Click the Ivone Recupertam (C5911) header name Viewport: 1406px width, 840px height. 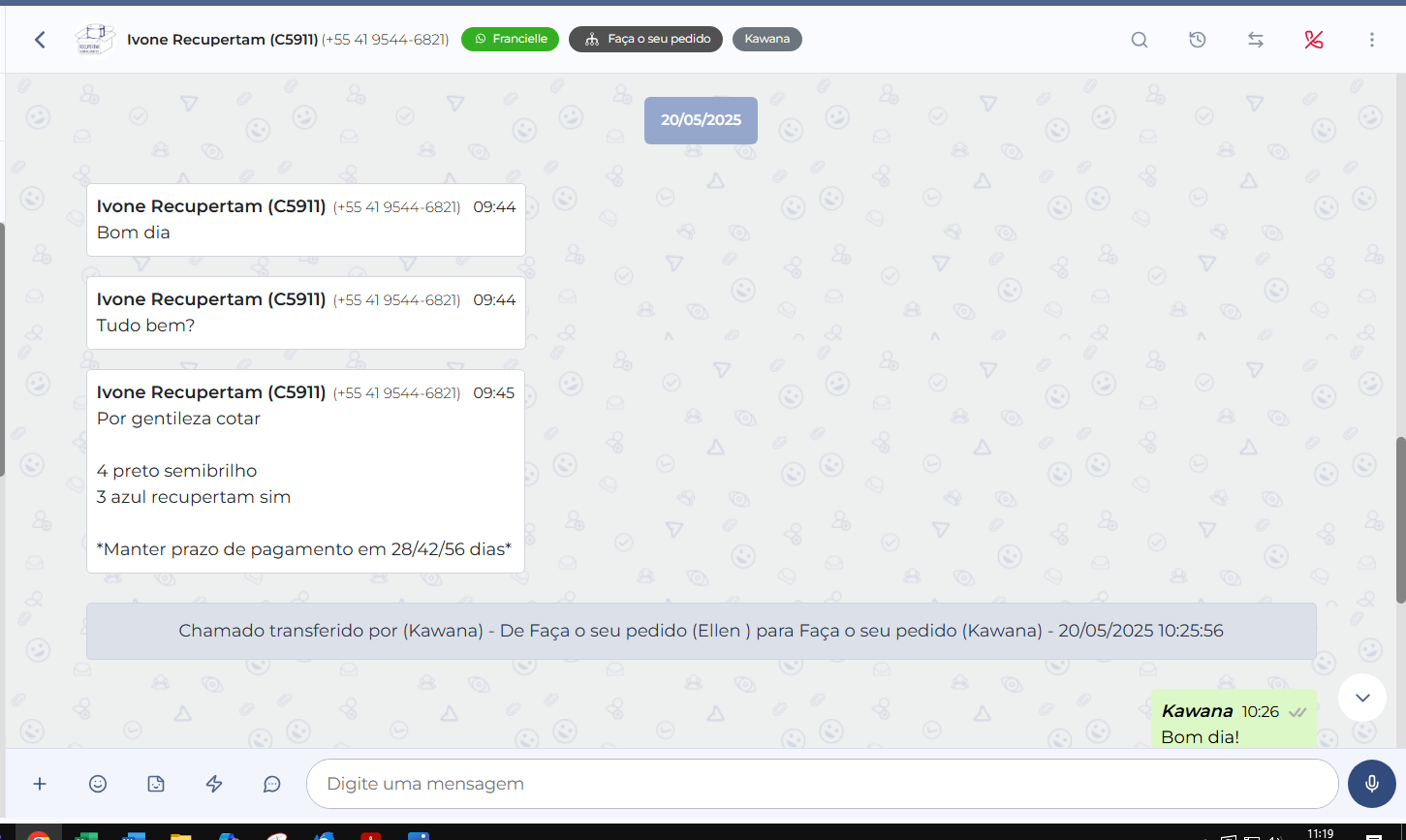223,40
